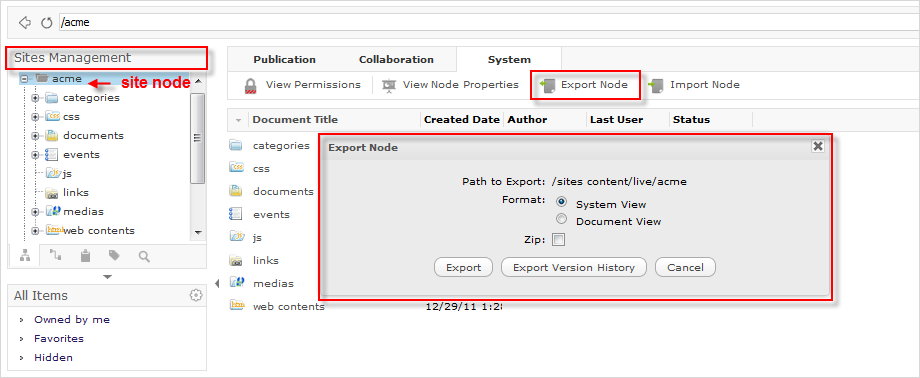This screenshot has height=378, width=920.
Task: Switch to the Collaboration tab
Action: (397, 59)
